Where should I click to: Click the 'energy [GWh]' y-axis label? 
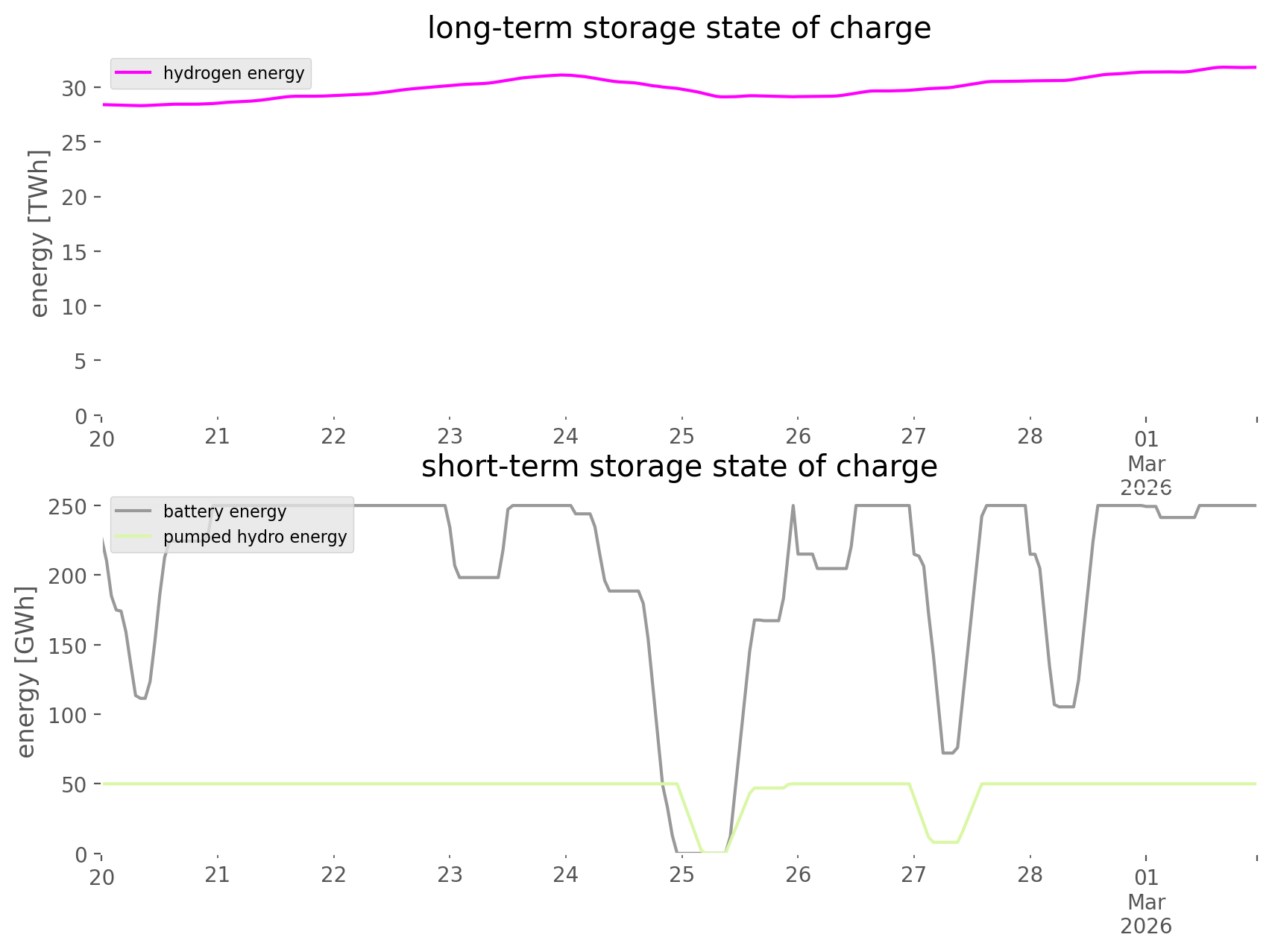pyautogui.click(x=26, y=672)
